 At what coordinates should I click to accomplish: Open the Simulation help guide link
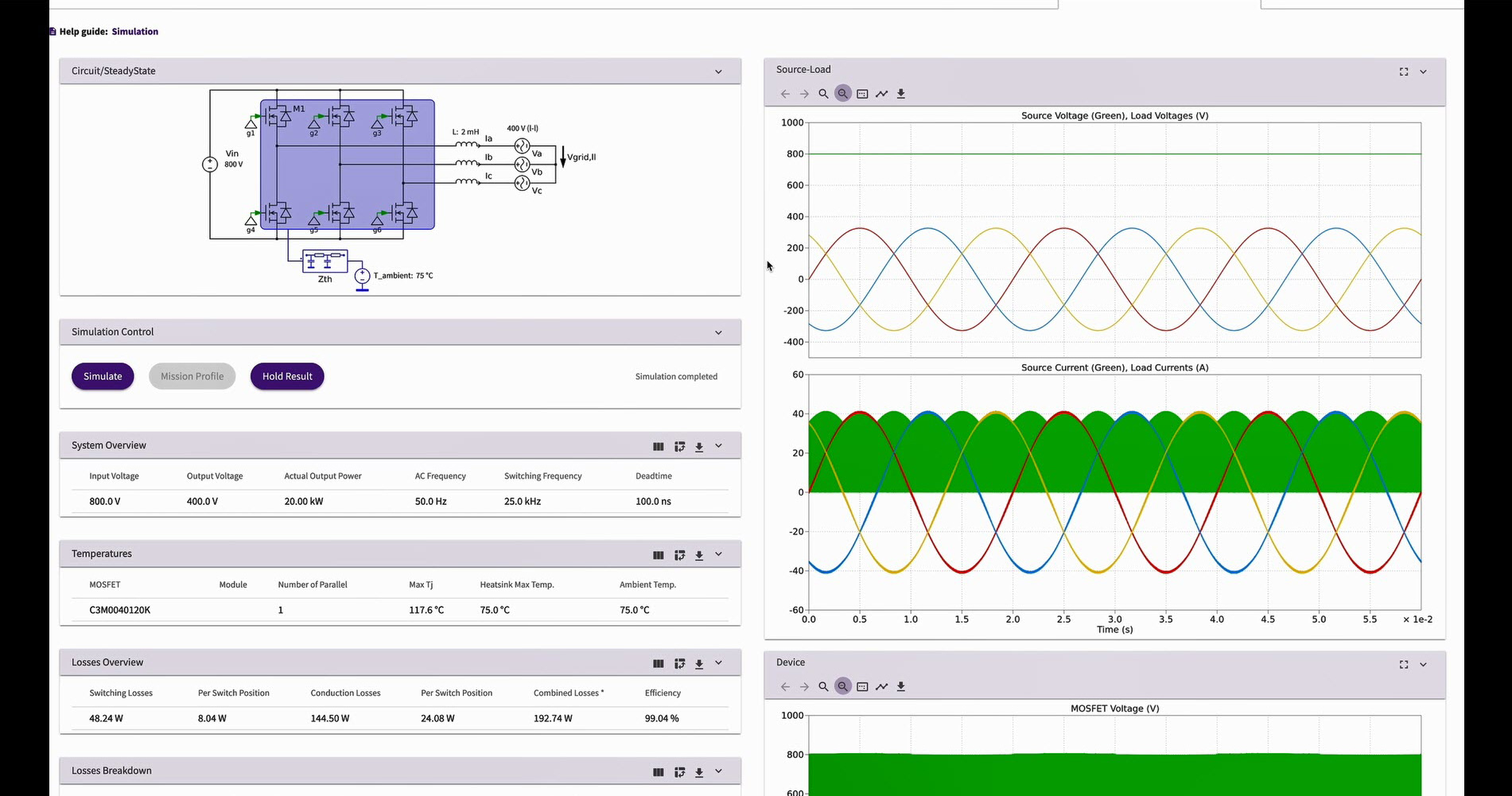point(134,32)
